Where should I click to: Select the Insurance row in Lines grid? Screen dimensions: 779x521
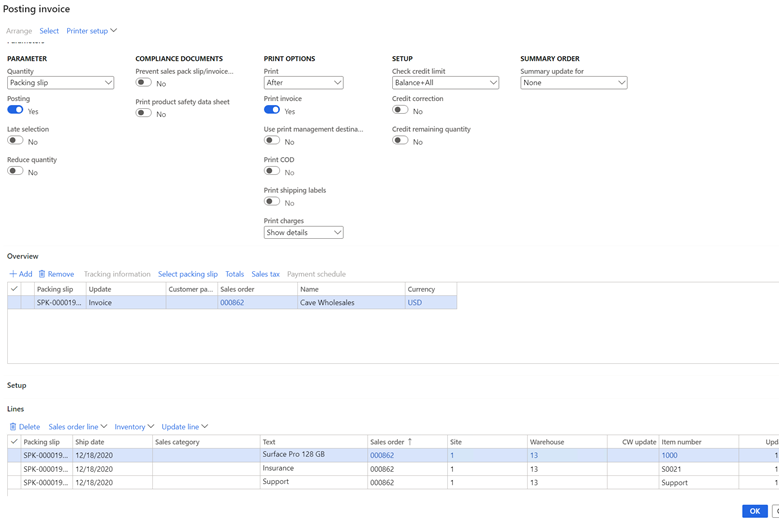tap(278, 468)
